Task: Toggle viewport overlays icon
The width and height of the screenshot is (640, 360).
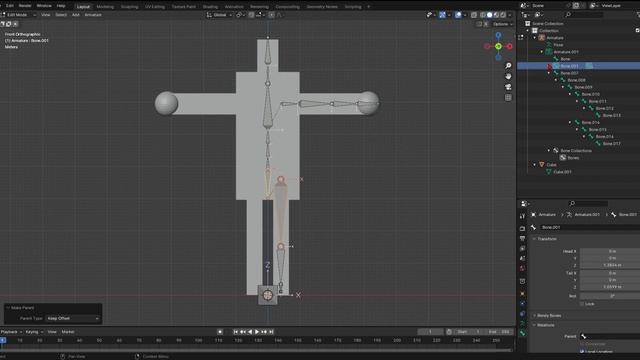Action: 458,15
